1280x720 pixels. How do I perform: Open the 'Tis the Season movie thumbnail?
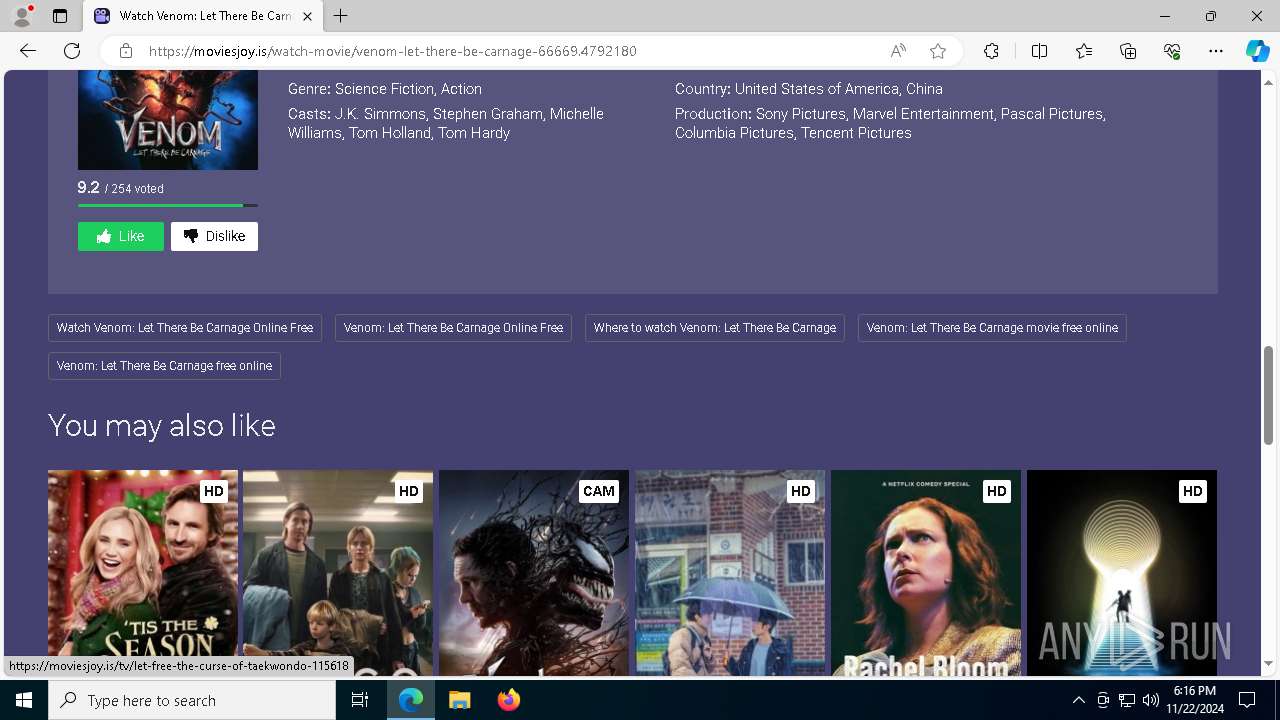(143, 573)
